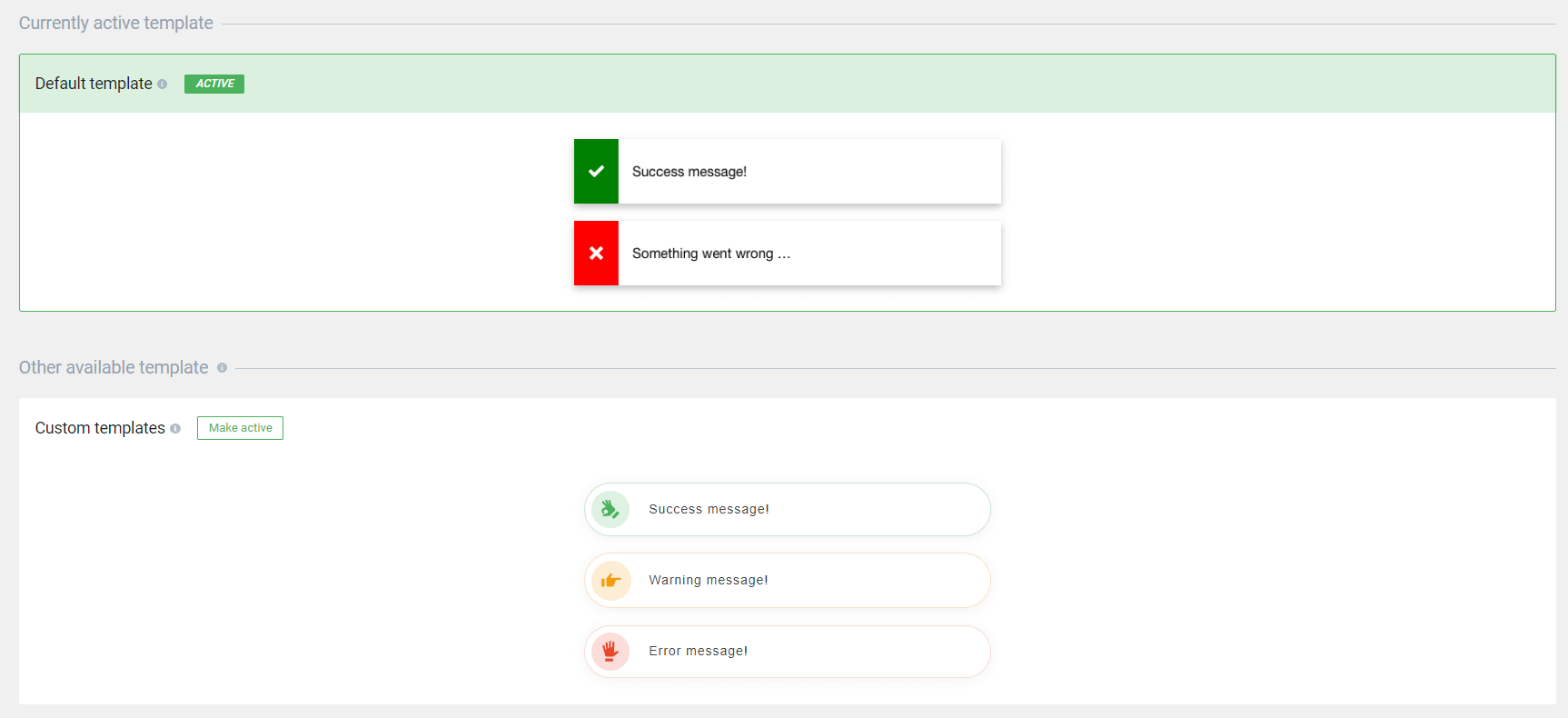This screenshot has height=718, width=1568.
Task: Click the Something went wrong ... notification preview
Action: (788, 253)
